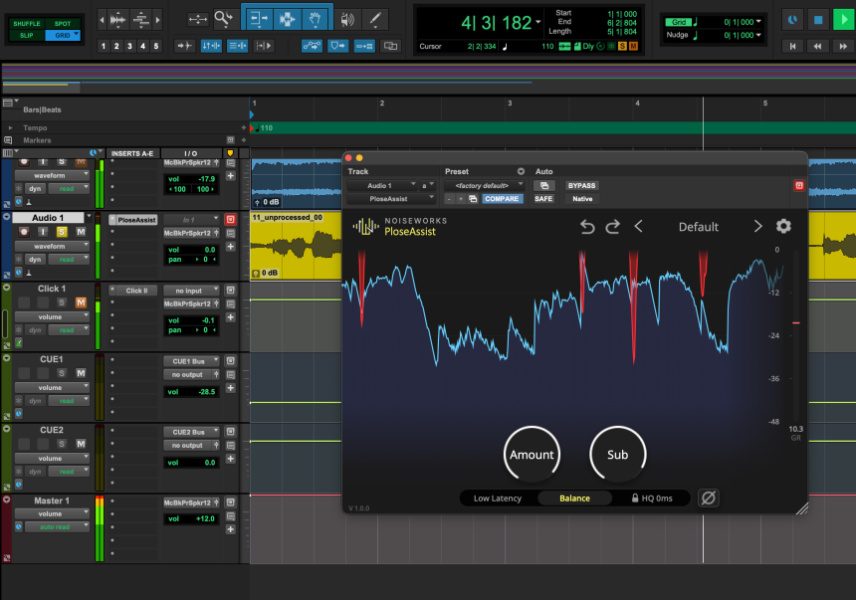Click the plugin COMPARE button
The image size is (856, 600).
(502, 199)
